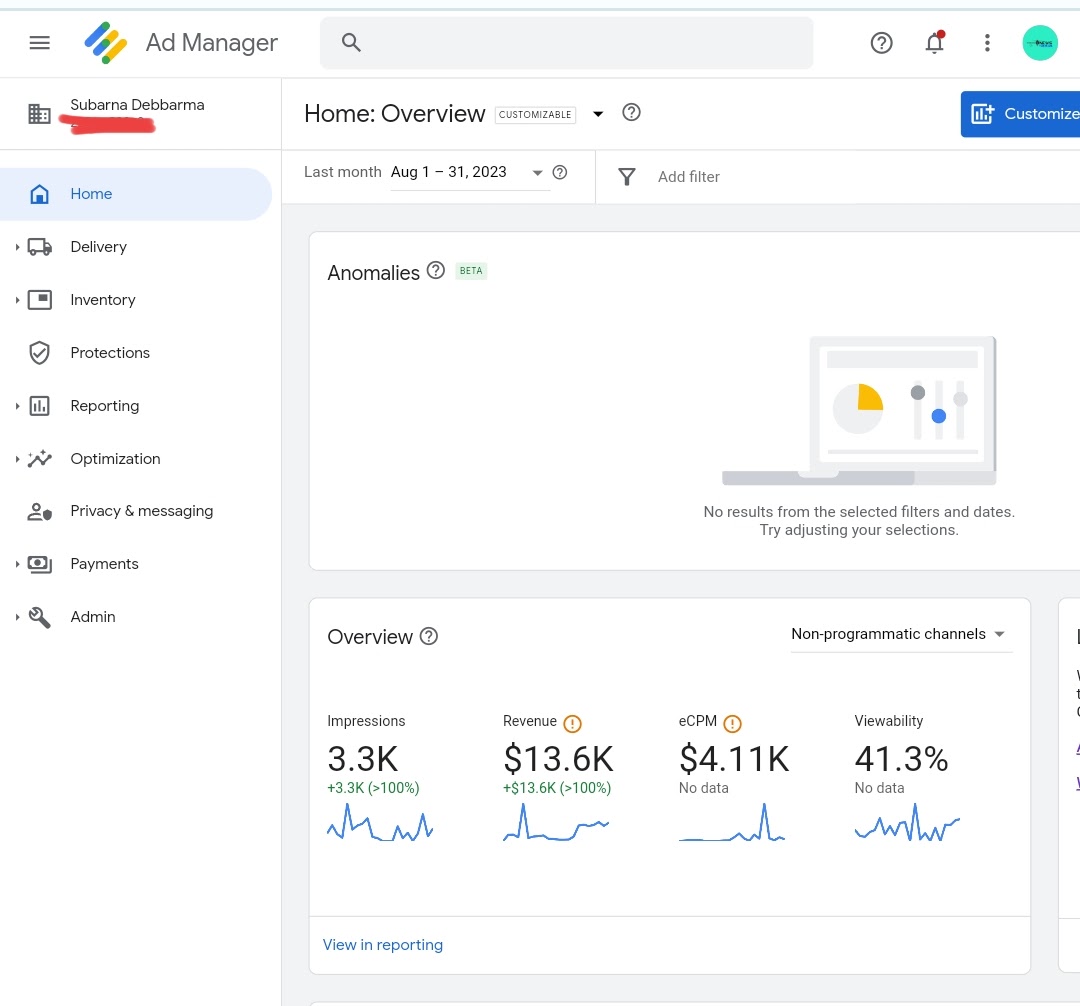Click the Delivery truck icon in sidebar
This screenshot has height=1006, width=1080.
(x=40, y=246)
